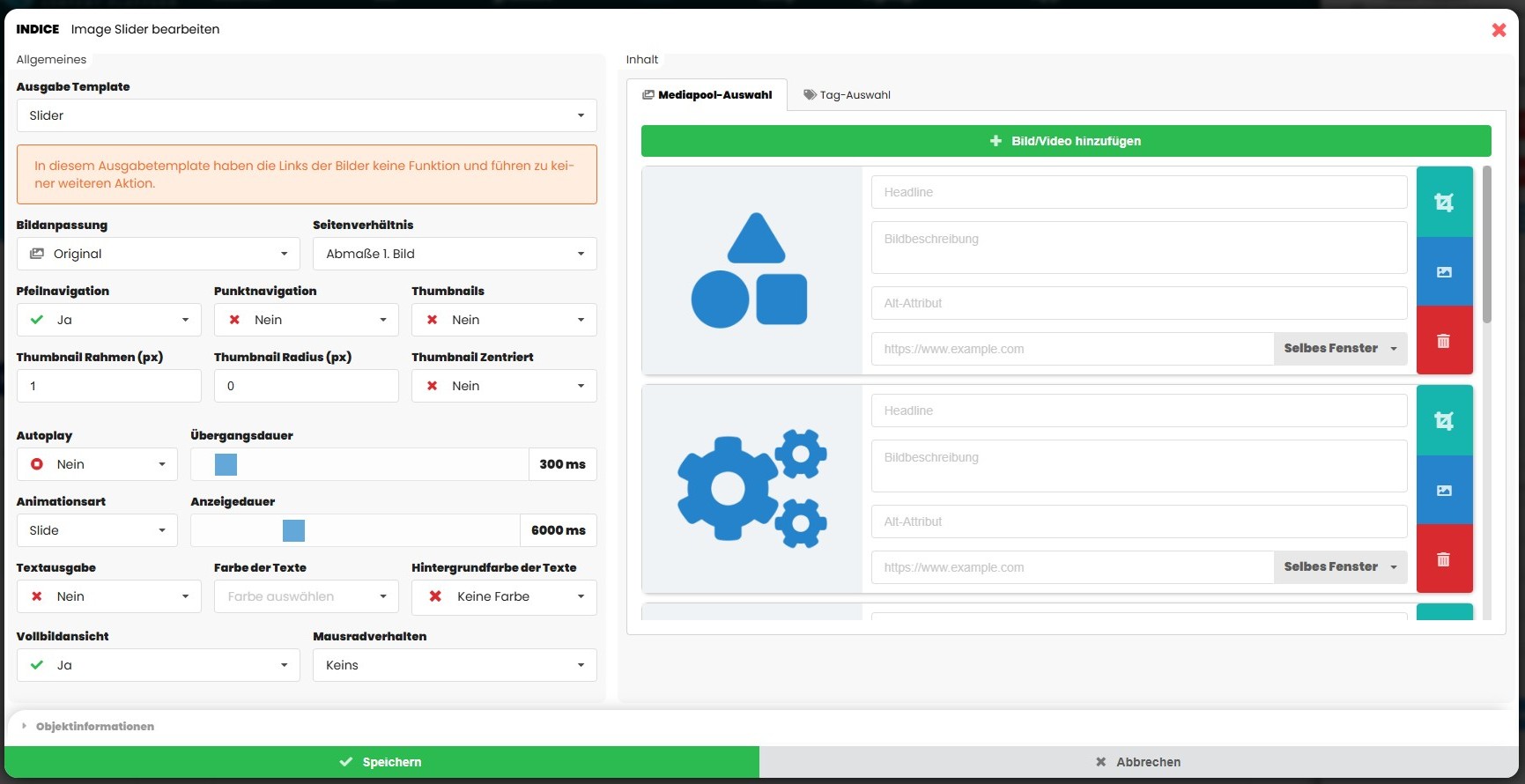Click blue image-replace icon of gears image
Image resolution: width=1525 pixels, height=784 pixels.
point(1444,490)
